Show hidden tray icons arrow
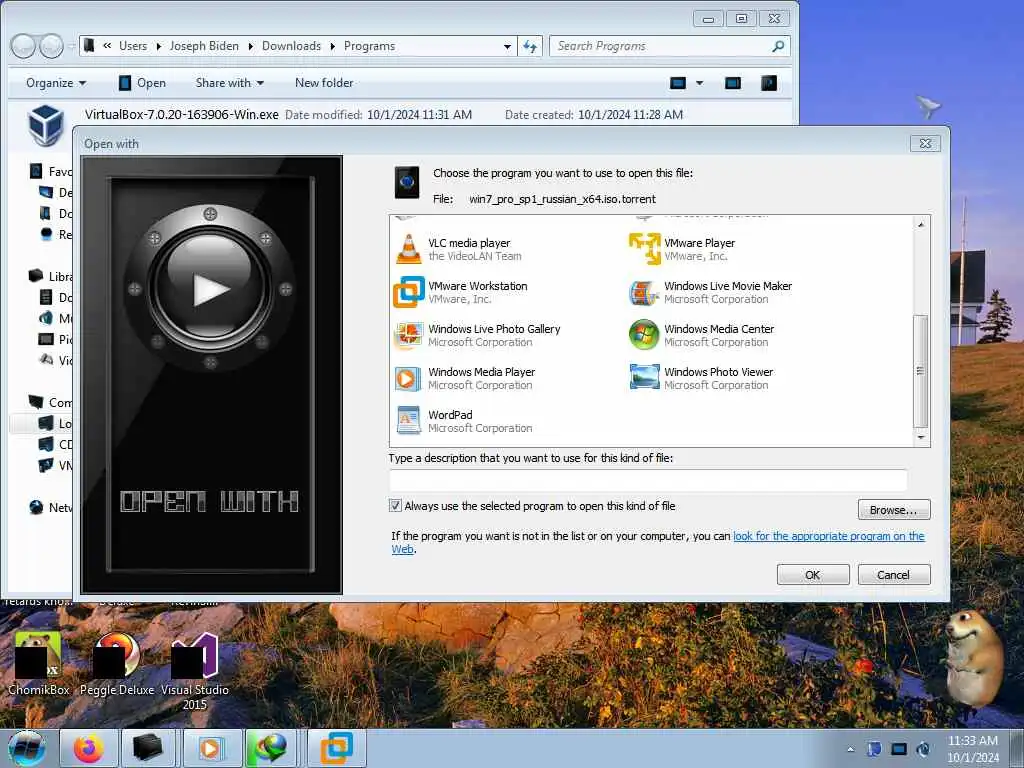The image size is (1024, 768). point(850,749)
